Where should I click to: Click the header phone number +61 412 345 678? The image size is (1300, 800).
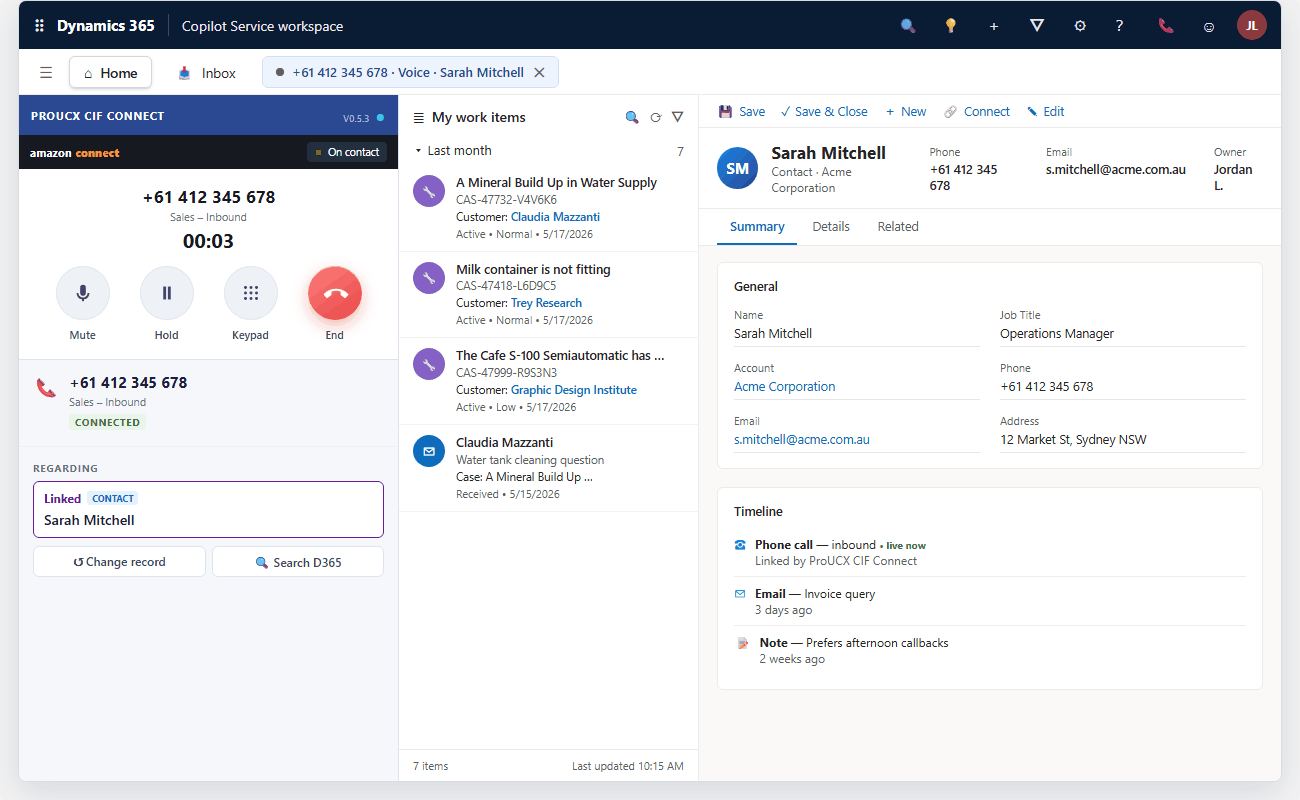click(966, 178)
